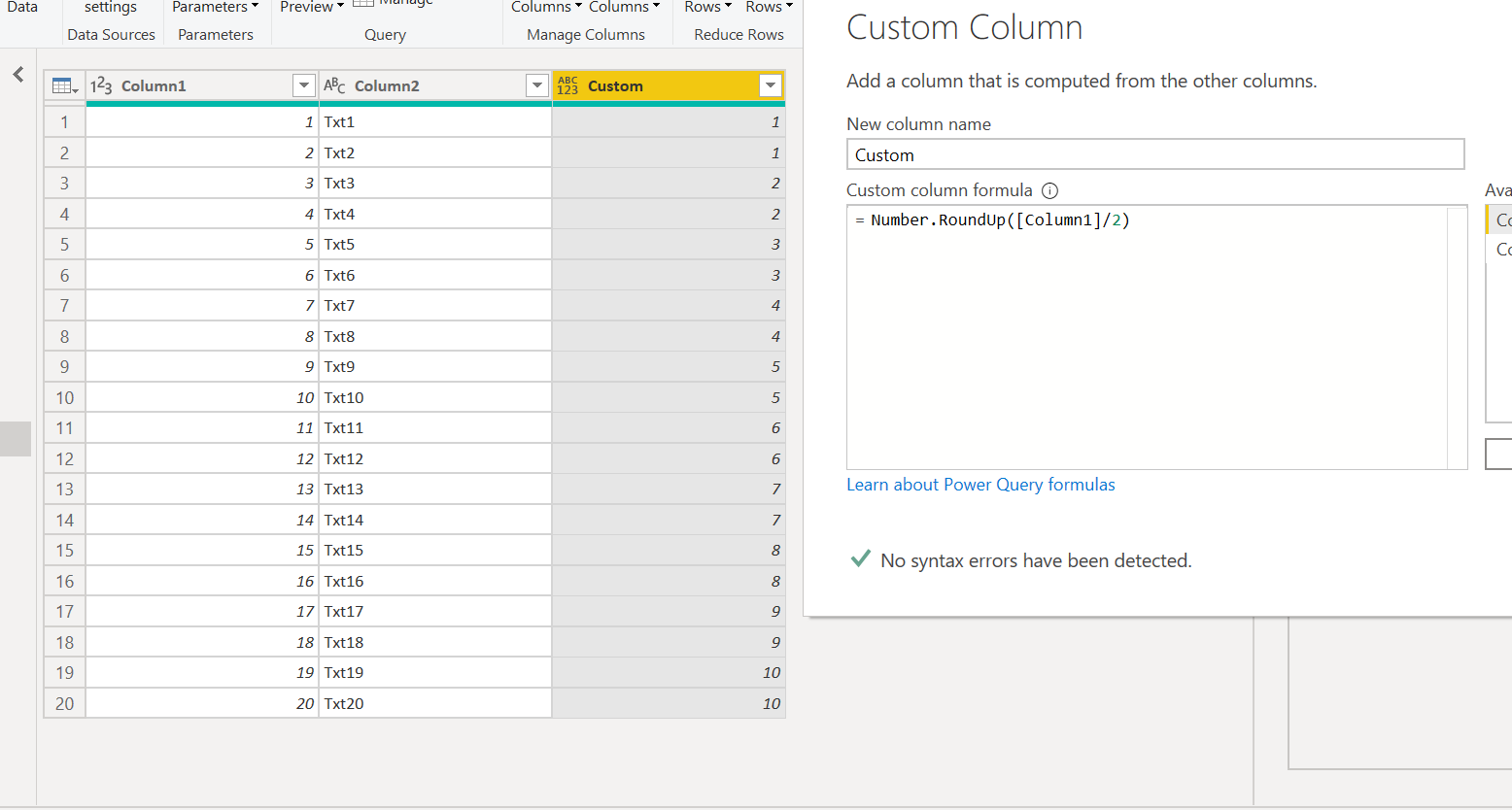Click Column1 cell in row Txt8
The image size is (1512, 810).
pos(202,337)
